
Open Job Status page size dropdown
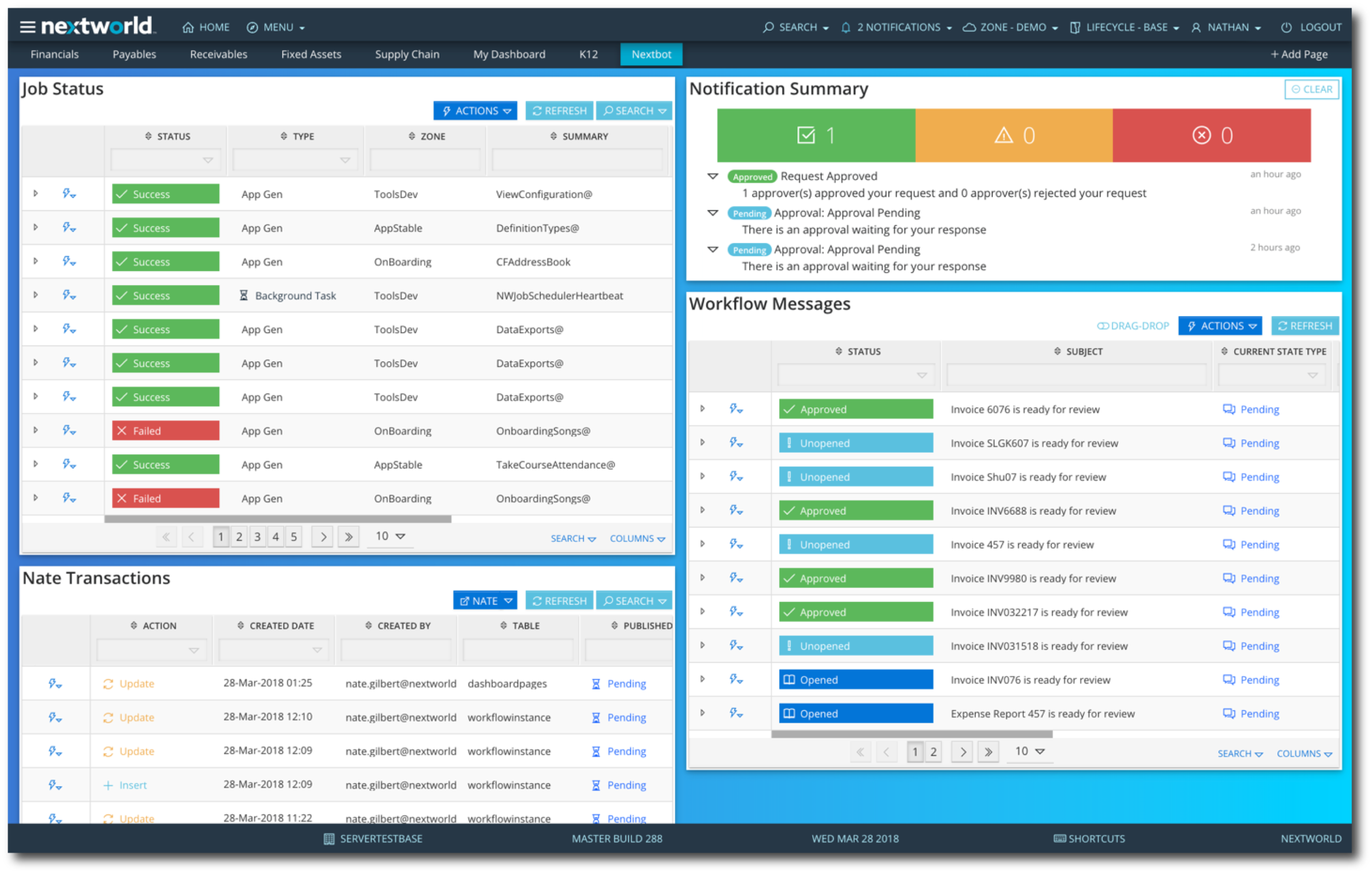click(x=390, y=536)
